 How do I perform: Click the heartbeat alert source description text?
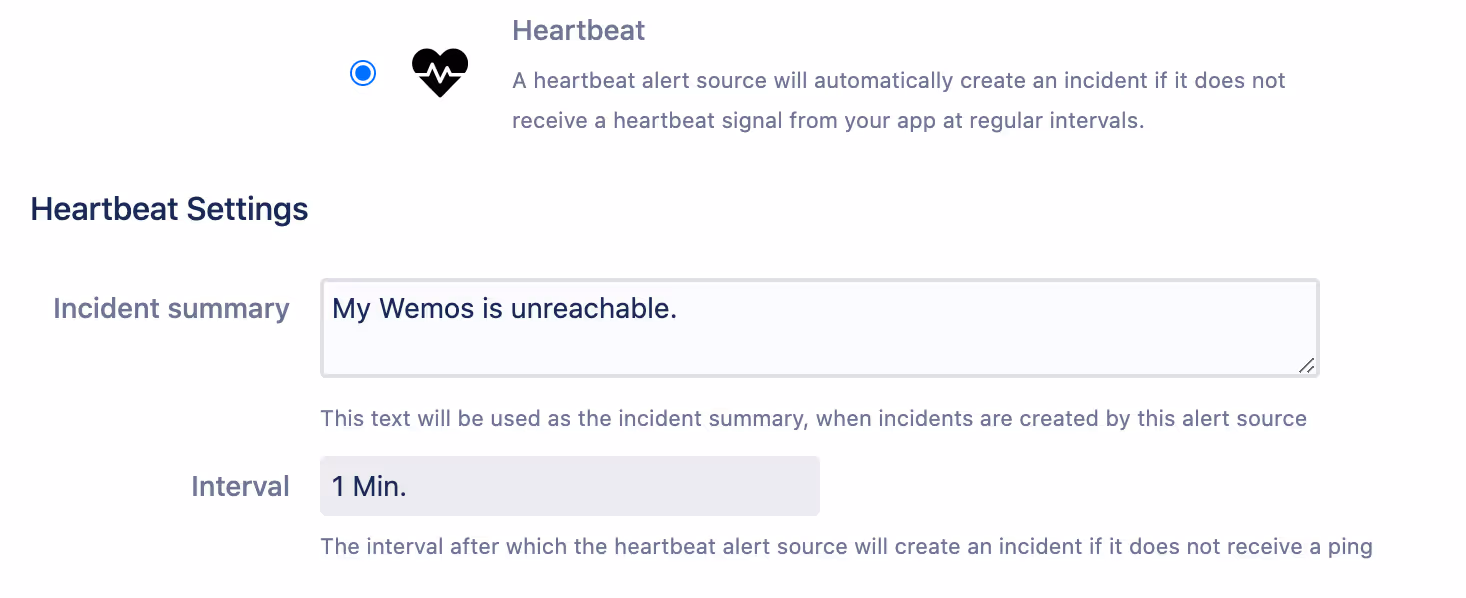[x=898, y=100]
